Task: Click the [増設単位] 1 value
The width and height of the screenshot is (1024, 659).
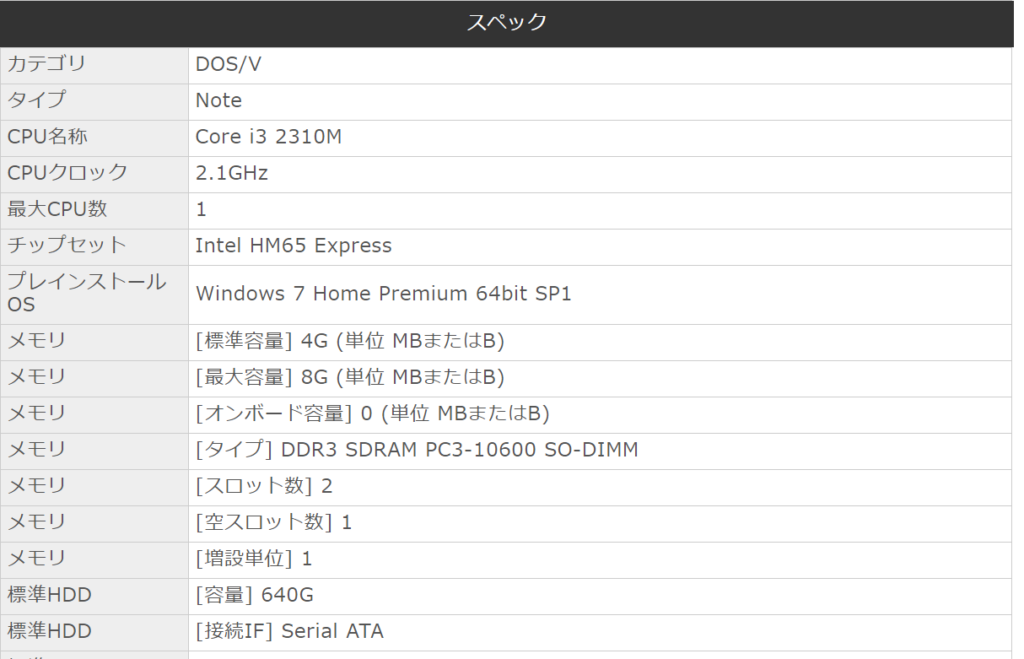Action: coord(254,559)
